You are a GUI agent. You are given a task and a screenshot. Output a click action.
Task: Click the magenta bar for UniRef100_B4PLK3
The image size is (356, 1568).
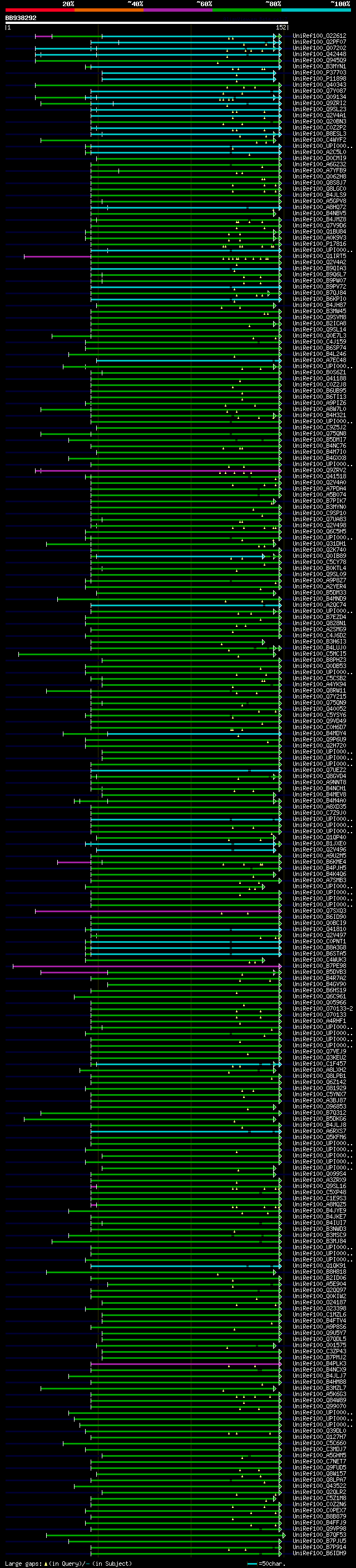(186, 1363)
